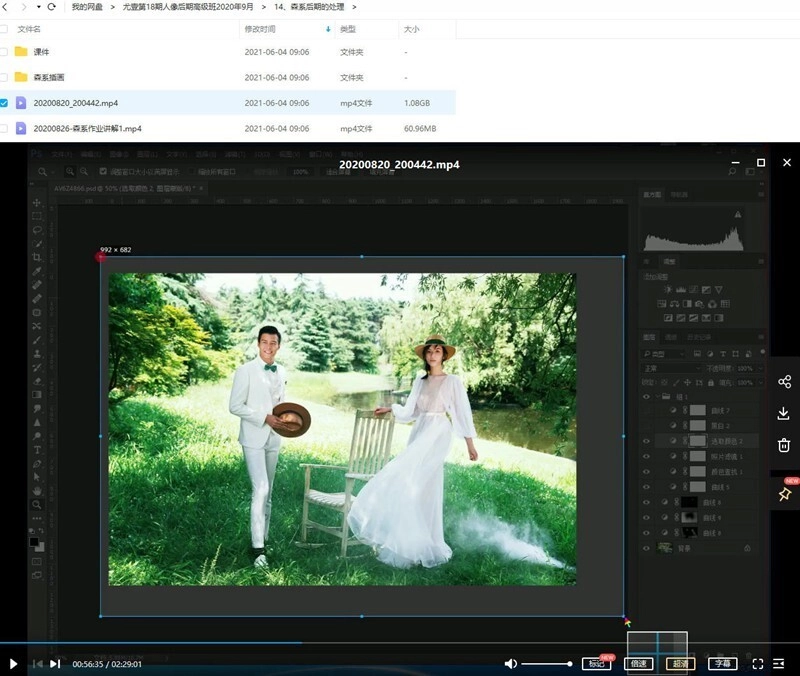
Task: Click the pin icon with the NEW badge
Action: point(783,492)
